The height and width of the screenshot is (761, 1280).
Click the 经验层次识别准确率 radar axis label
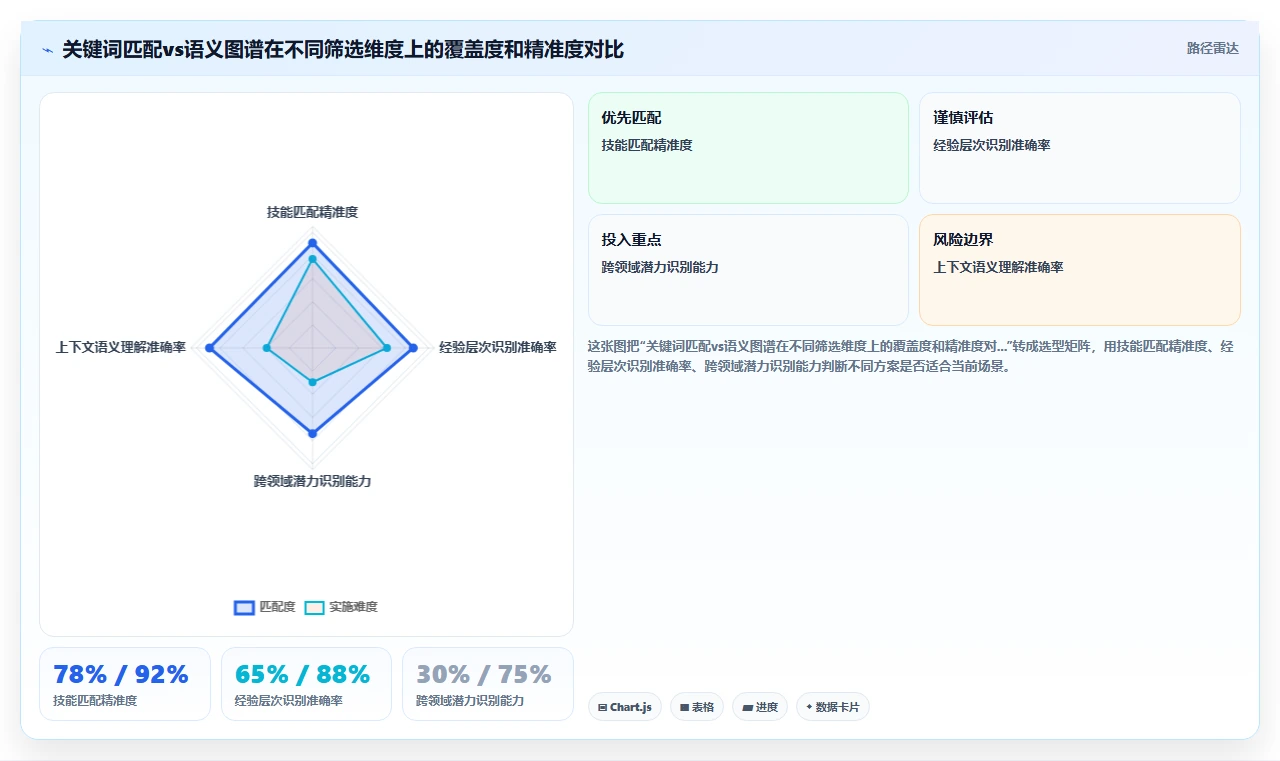pyautogui.click(x=497, y=347)
